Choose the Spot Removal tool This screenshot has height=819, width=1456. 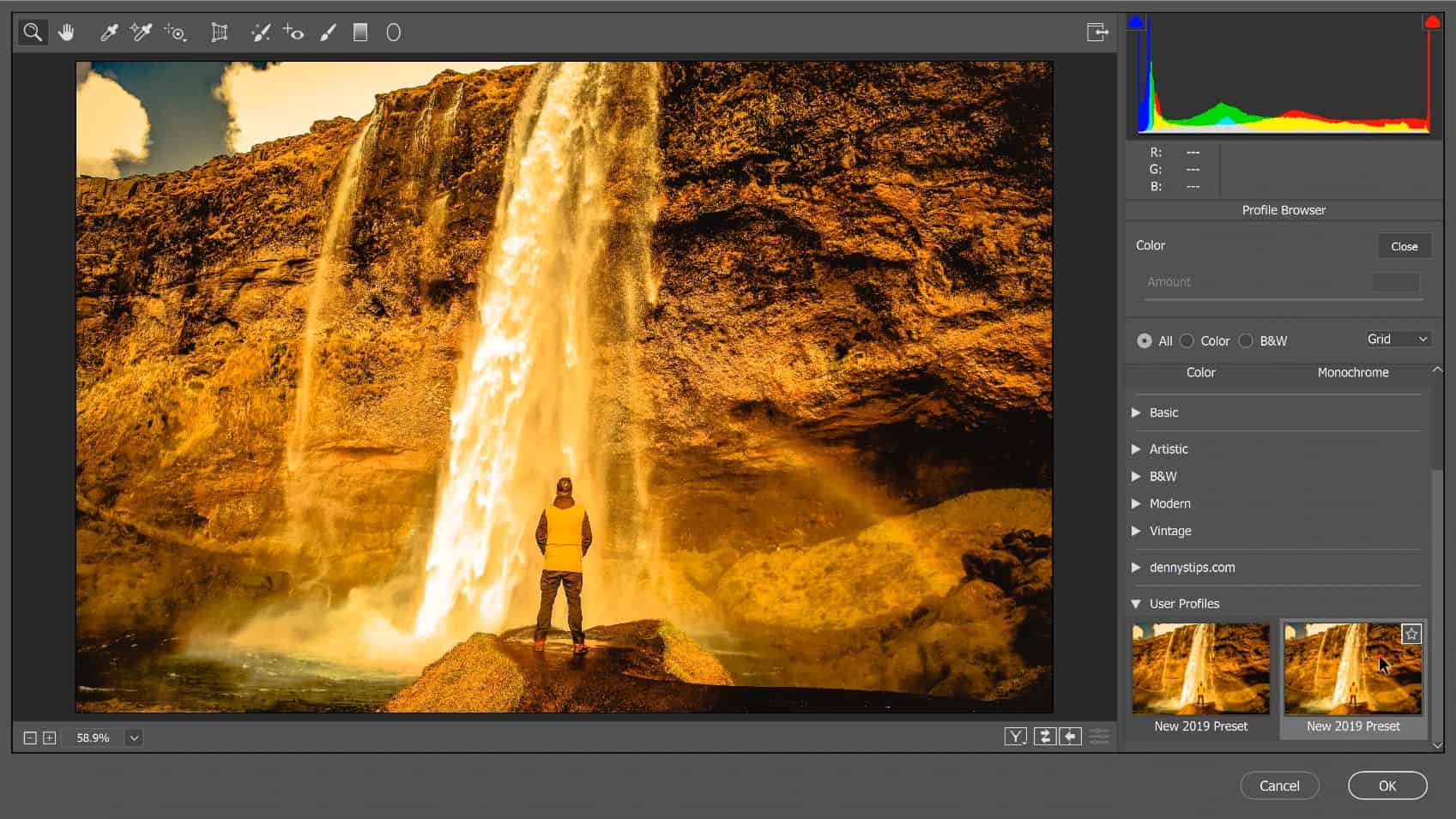pos(260,33)
